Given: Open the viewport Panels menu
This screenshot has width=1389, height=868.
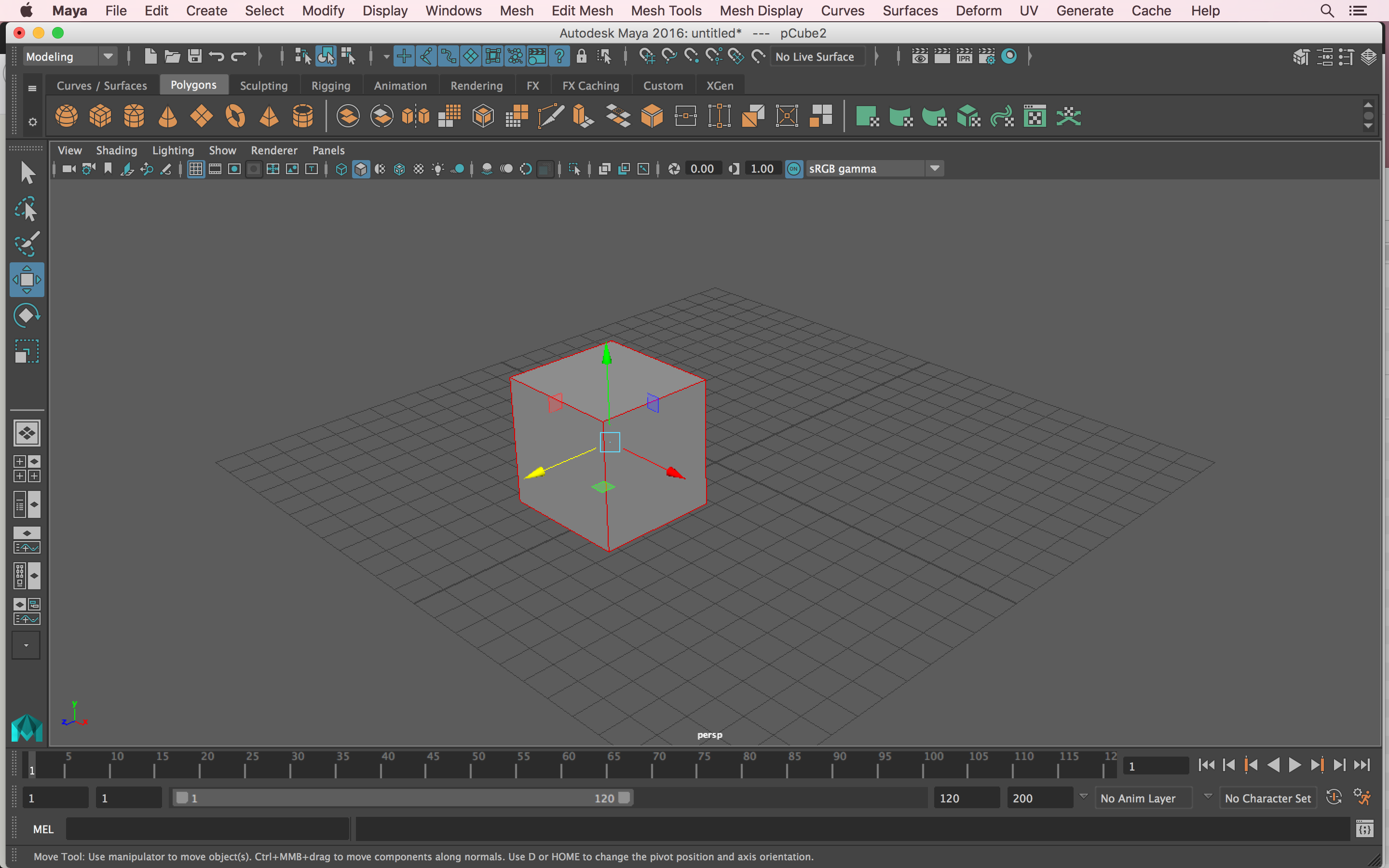Looking at the screenshot, I should pyautogui.click(x=328, y=150).
